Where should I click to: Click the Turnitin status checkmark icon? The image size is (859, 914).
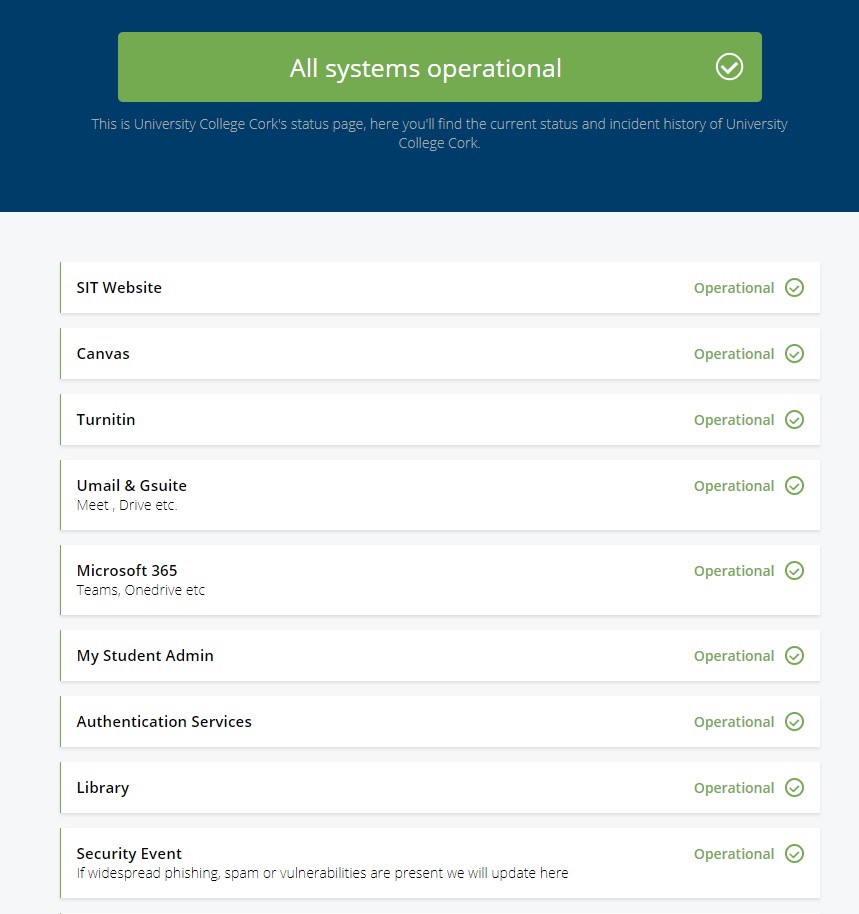point(794,420)
